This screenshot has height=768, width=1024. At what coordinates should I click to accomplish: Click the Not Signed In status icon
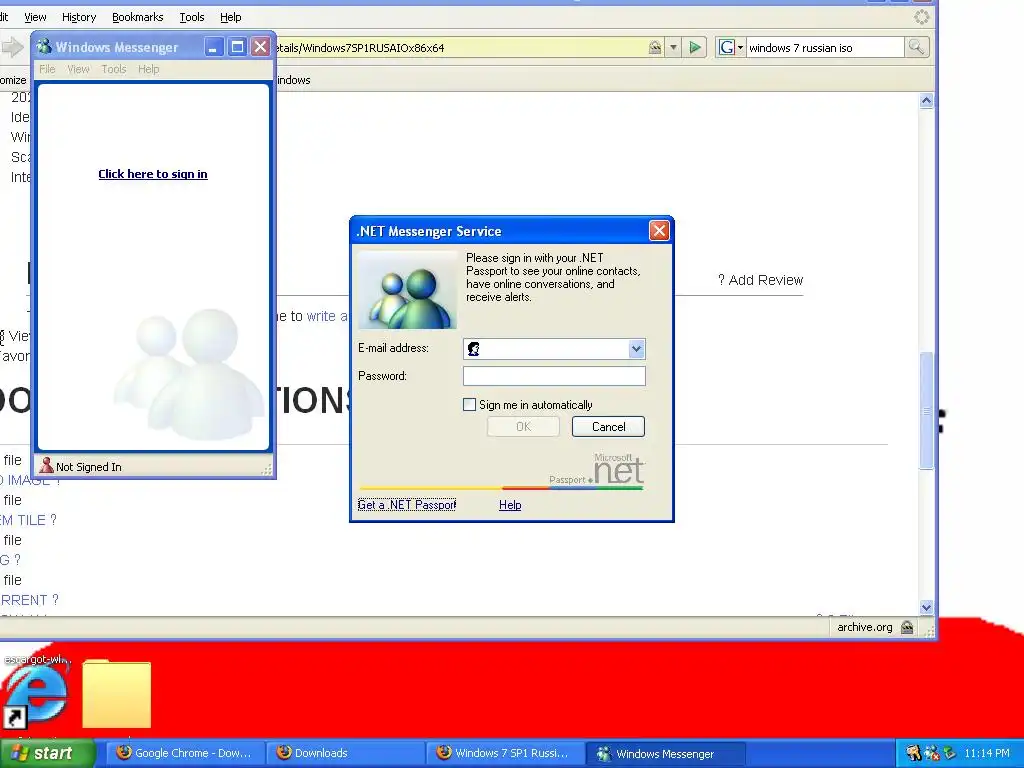(x=46, y=466)
